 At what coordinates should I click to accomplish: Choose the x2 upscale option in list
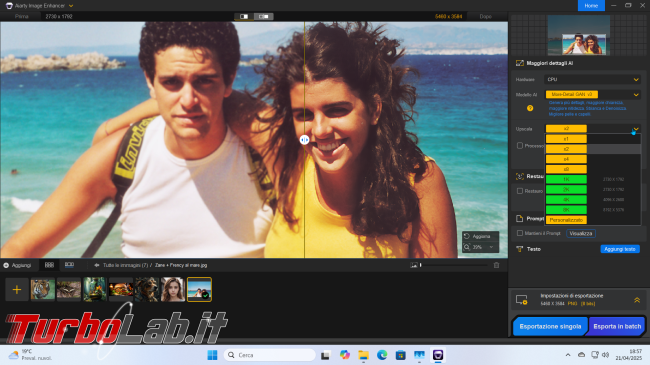[566, 149]
